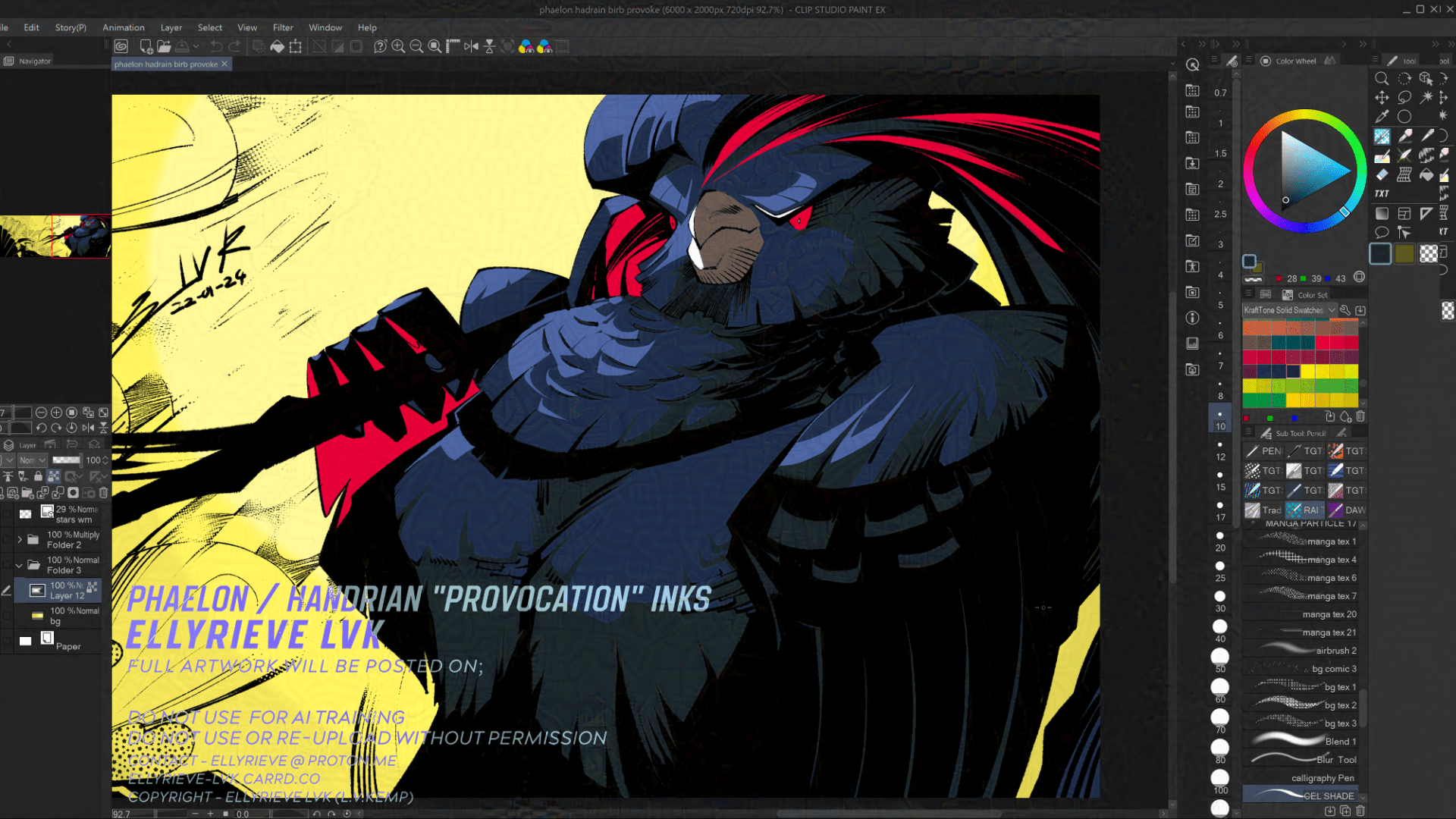Open the Filter menu
The width and height of the screenshot is (1456, 819).
point(282,27)
